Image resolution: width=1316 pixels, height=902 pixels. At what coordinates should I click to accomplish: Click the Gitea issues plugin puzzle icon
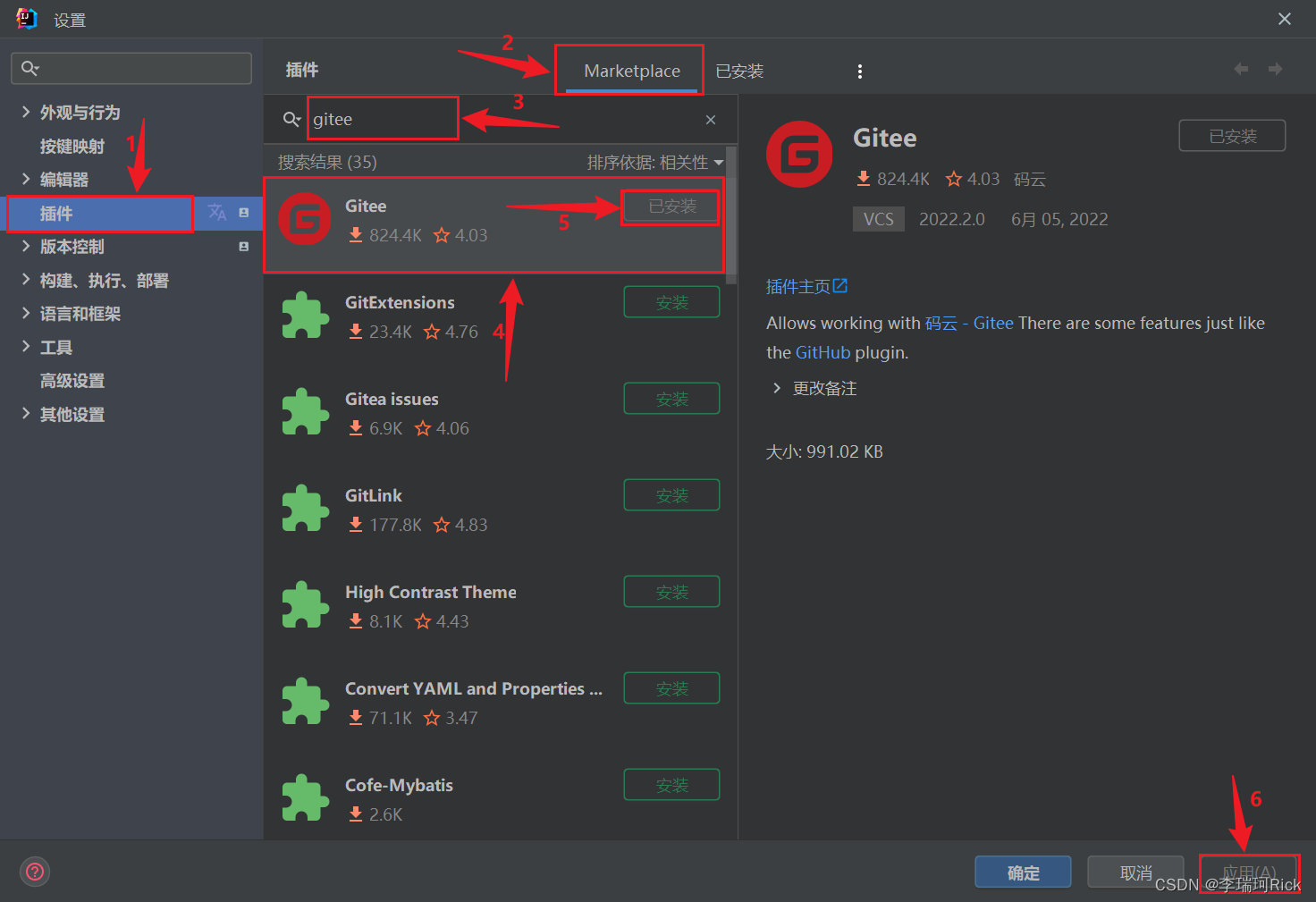(305, 412)
